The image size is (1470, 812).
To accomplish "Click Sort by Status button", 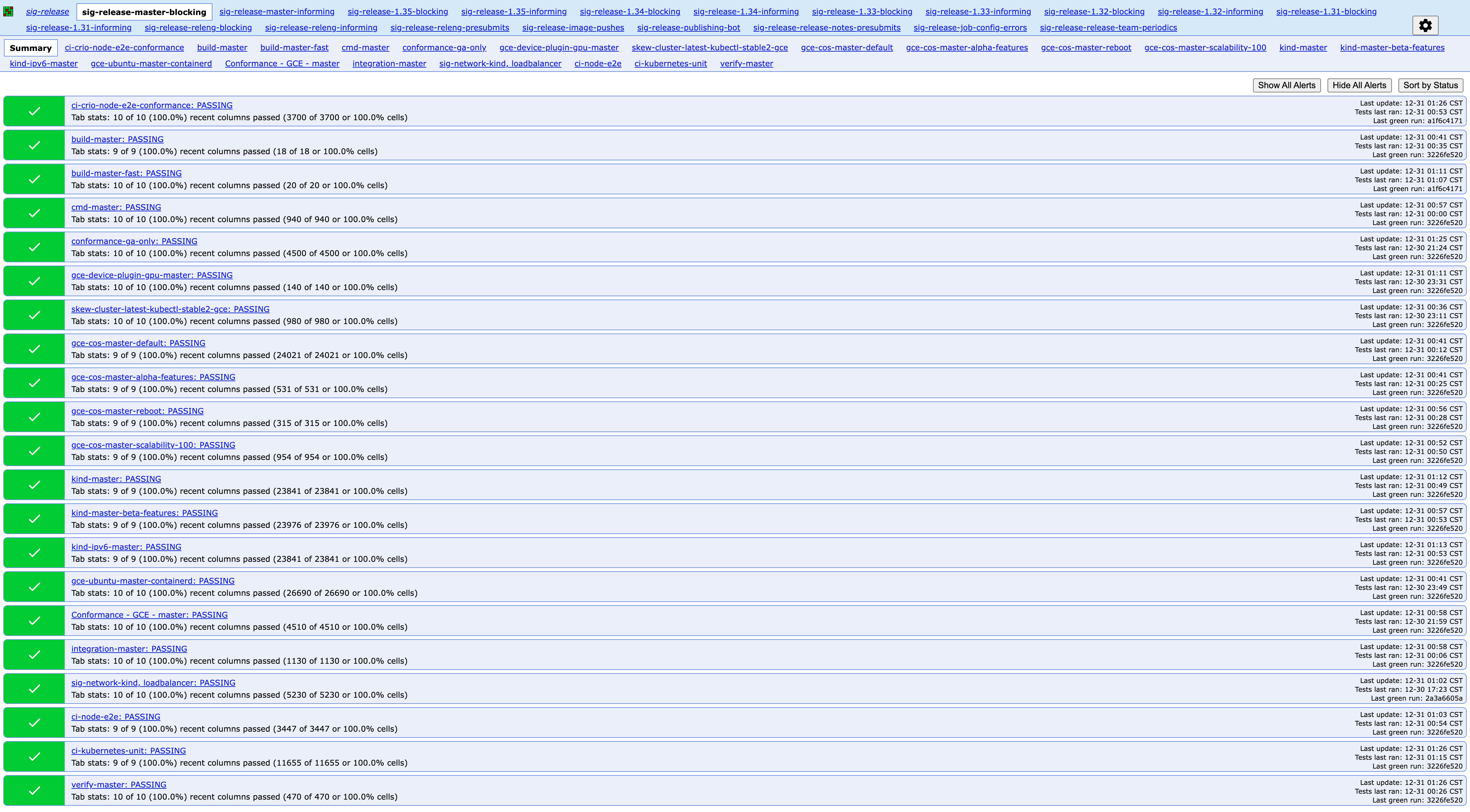I will (x=1430, y=85).
